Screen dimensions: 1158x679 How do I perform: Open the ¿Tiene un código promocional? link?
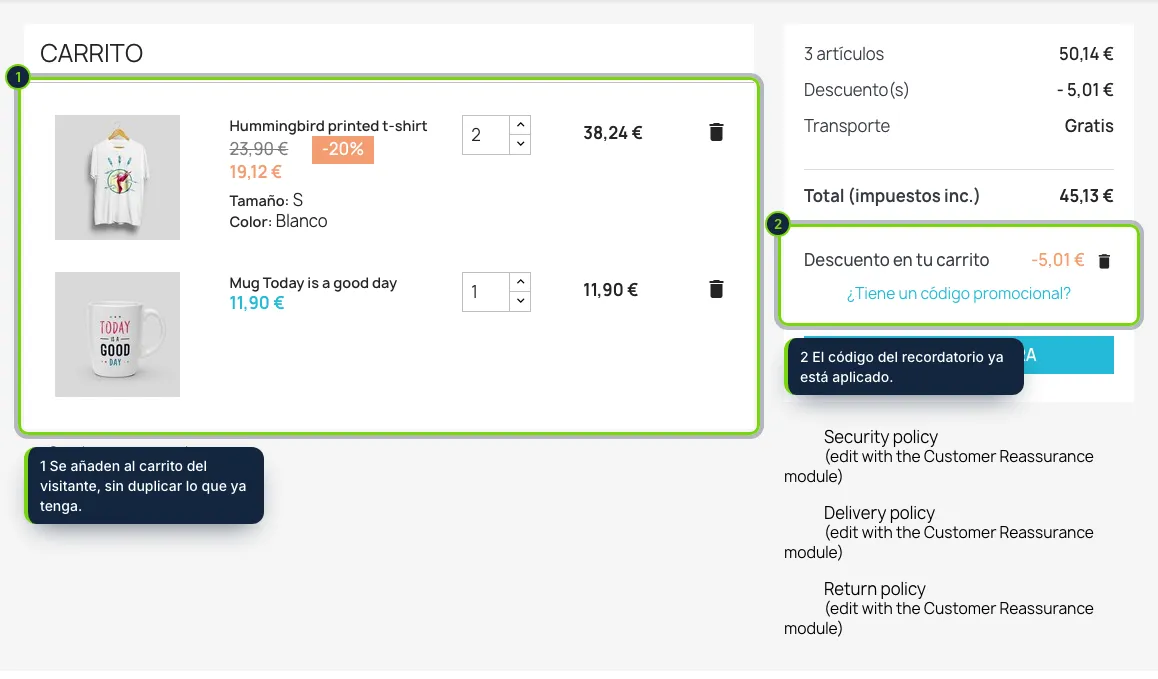(x=958, y=293)
